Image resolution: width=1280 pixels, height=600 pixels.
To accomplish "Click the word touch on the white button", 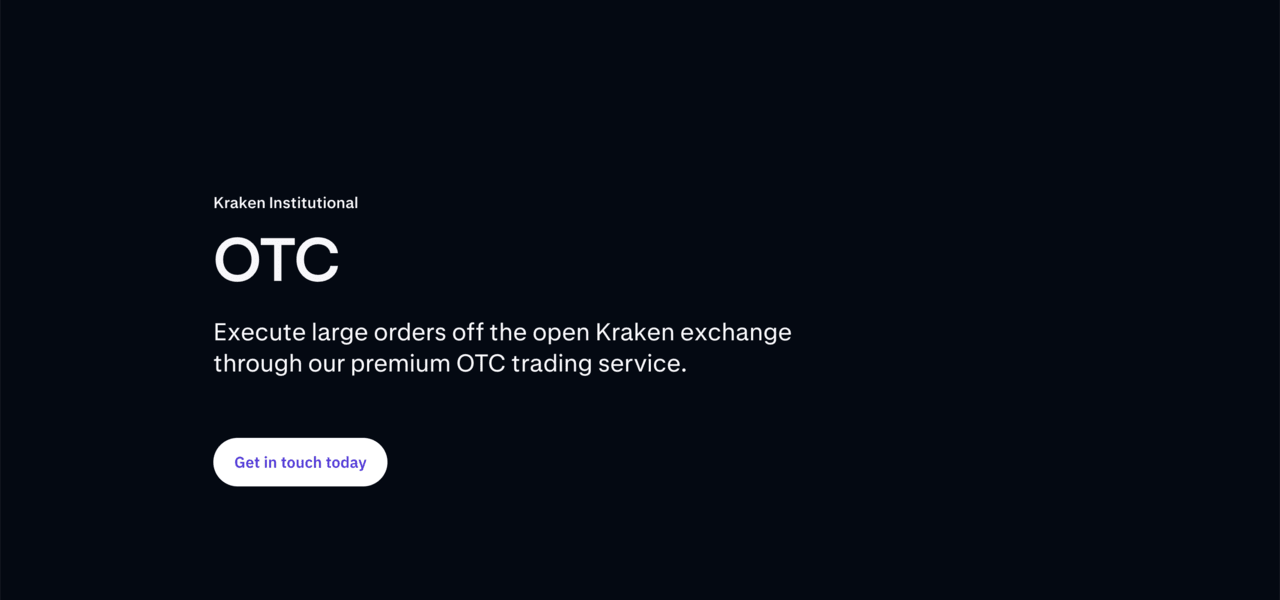I will (301, 462).
